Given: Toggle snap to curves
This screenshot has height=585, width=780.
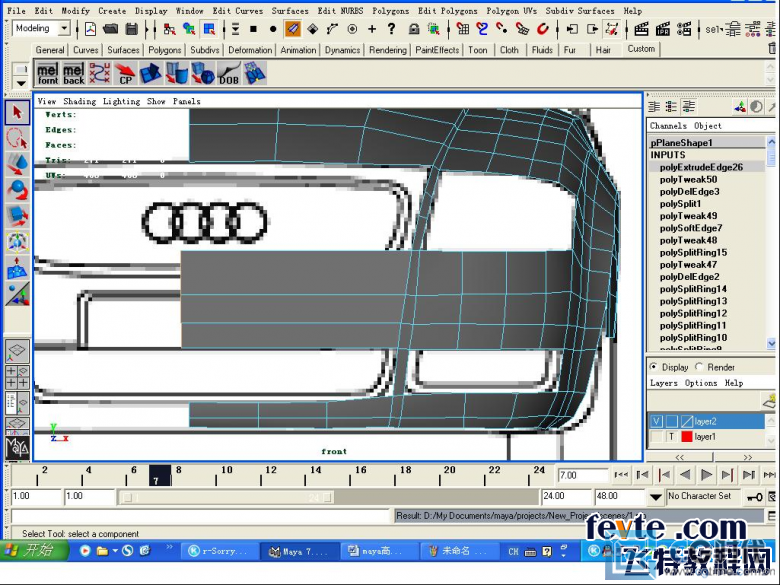Looking at the screenshot, I should pyautogui.click(x=482, y=29).
